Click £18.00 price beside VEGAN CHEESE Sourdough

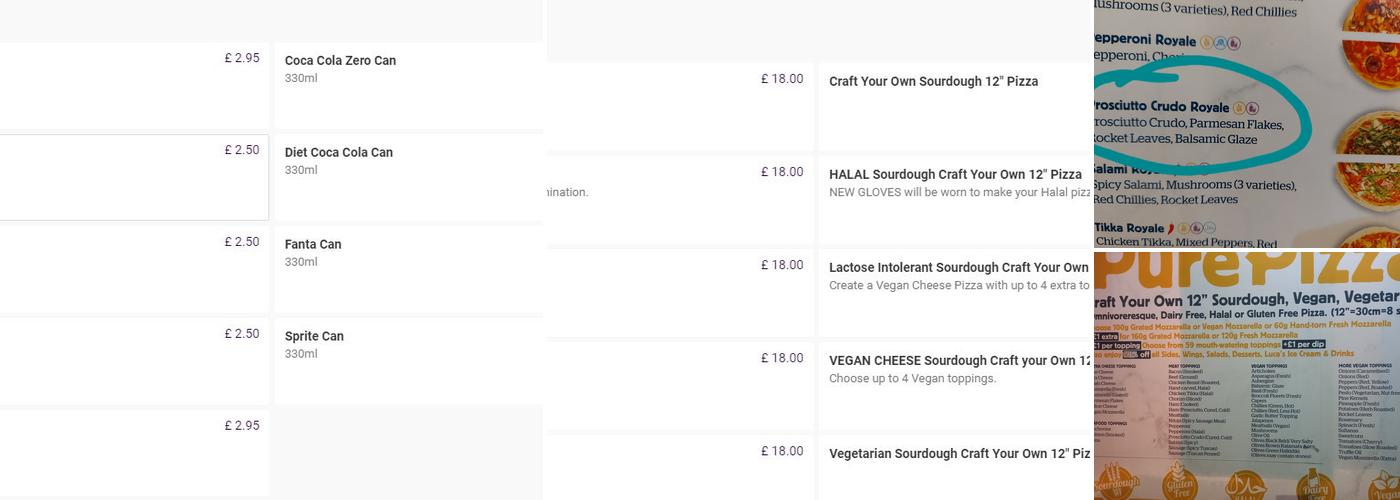(781, 358)
